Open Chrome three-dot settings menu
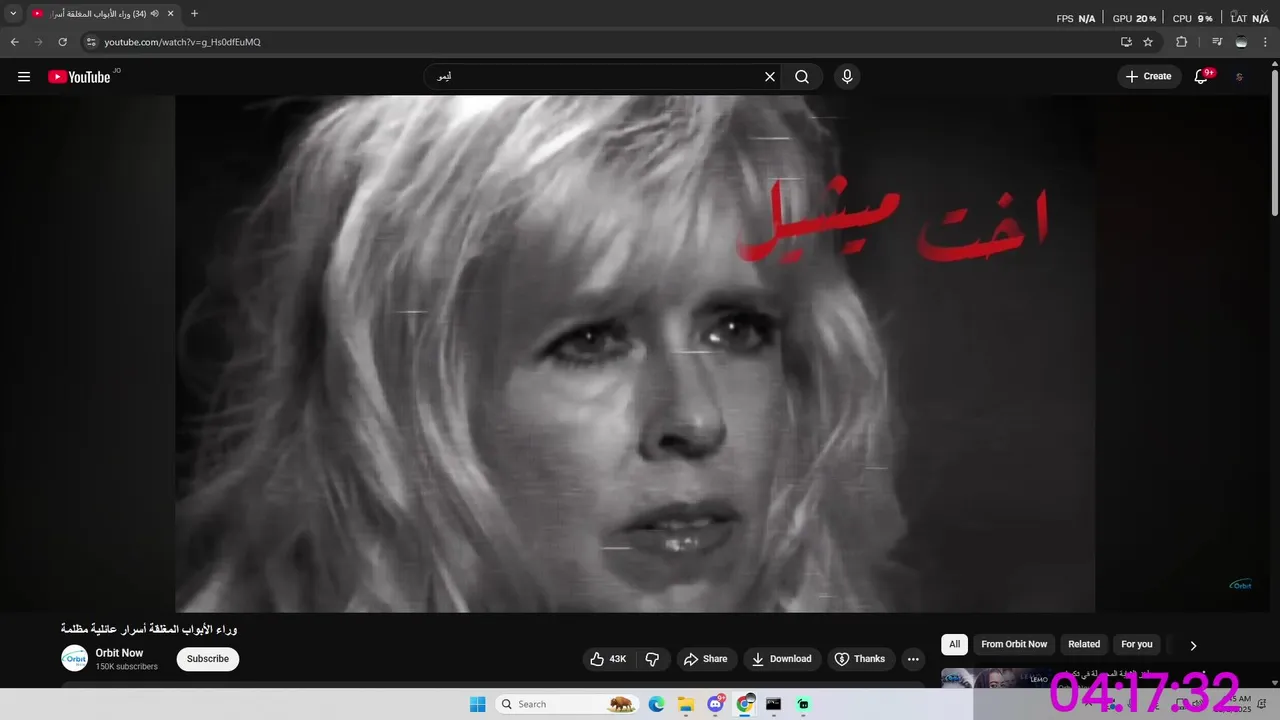This screenshot has width=1280, height=720. [1265, 42]
